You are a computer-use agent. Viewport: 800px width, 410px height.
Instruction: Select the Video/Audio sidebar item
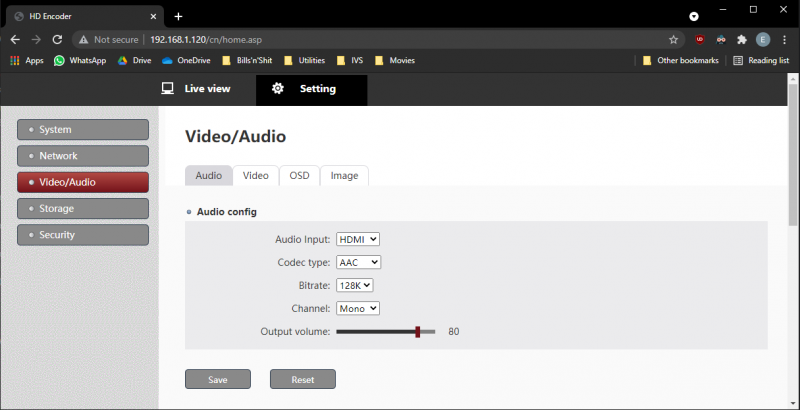point(83,182)
